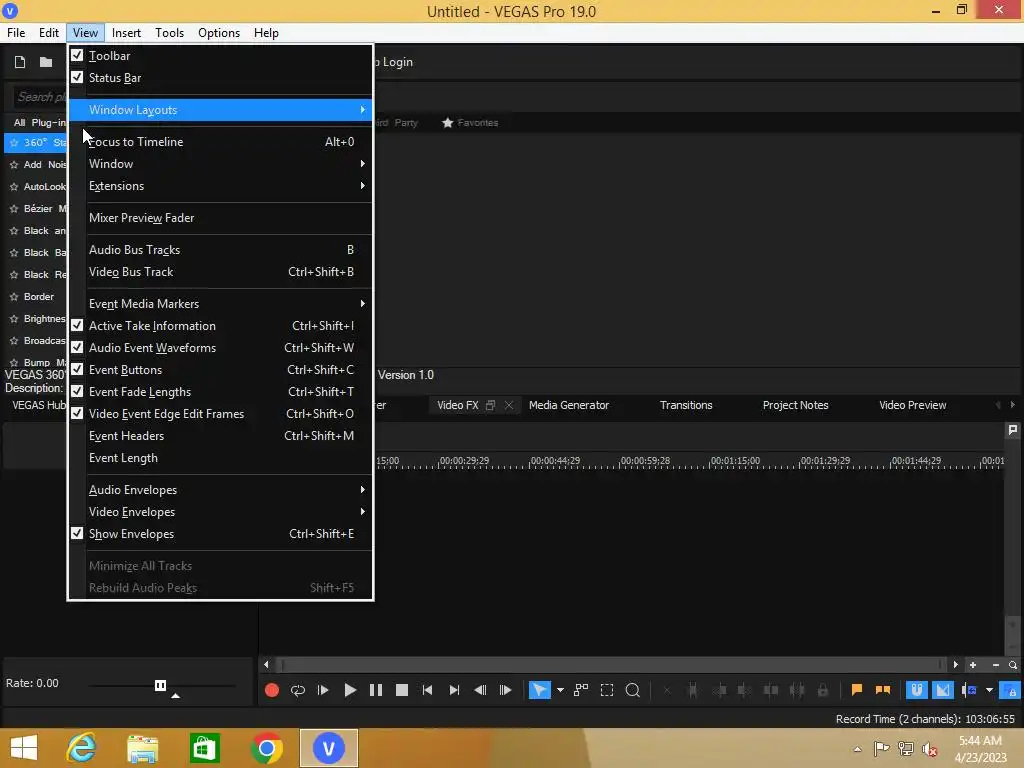
Task: Open the Options menu
Action: click(219, 33)
